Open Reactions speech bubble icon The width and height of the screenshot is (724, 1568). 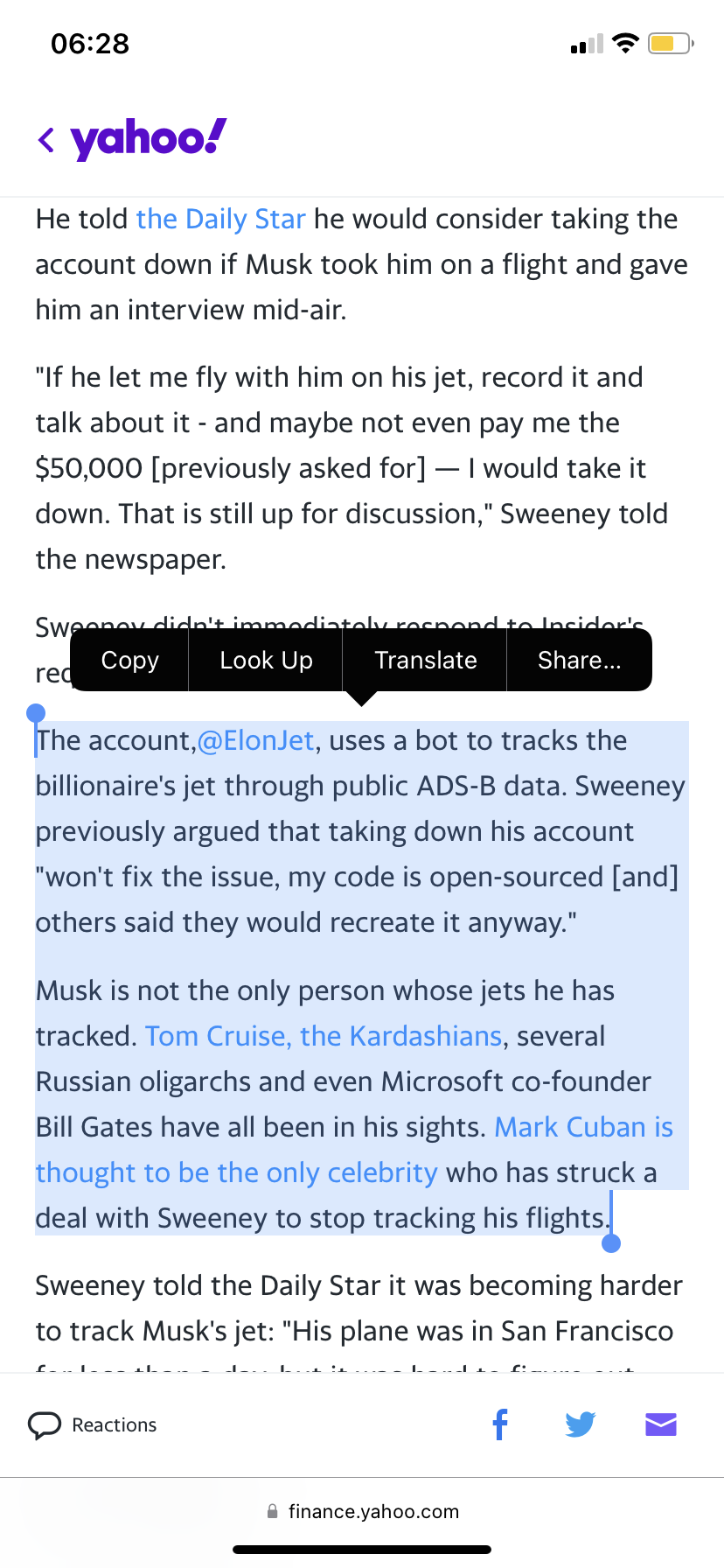click(45, 1425)
